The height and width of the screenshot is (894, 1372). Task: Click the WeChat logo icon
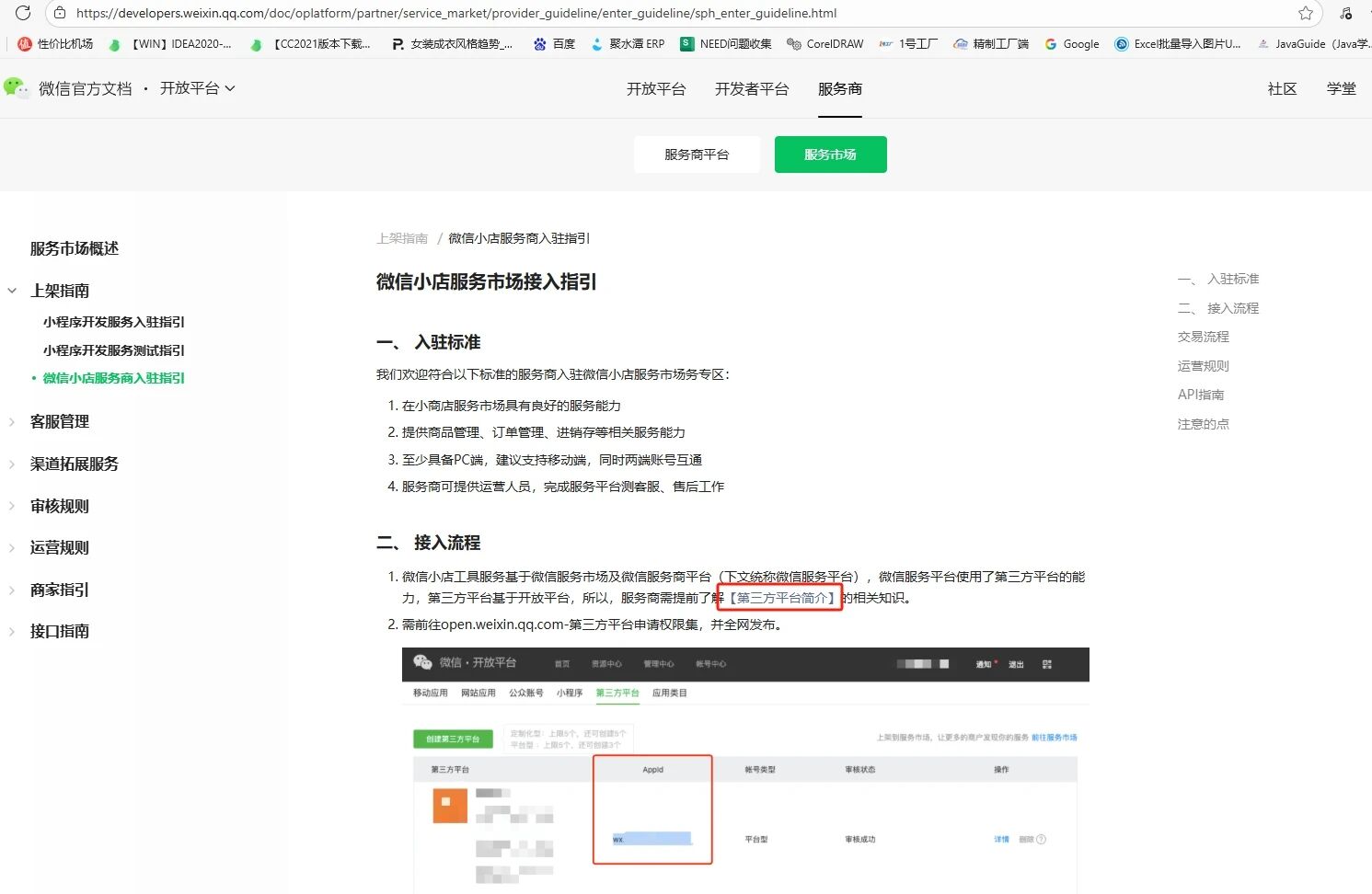pos(16,88)
